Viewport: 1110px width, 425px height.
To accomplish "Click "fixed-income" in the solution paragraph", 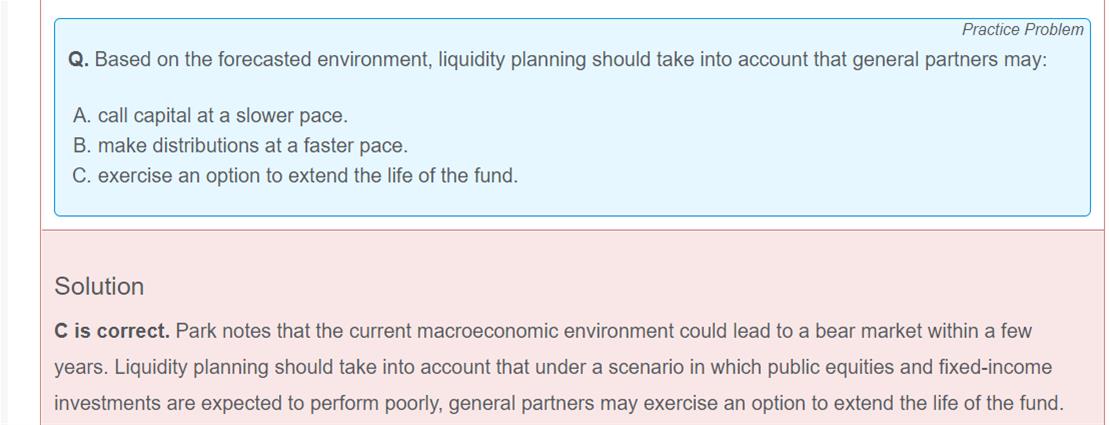I will pos(994,368).
